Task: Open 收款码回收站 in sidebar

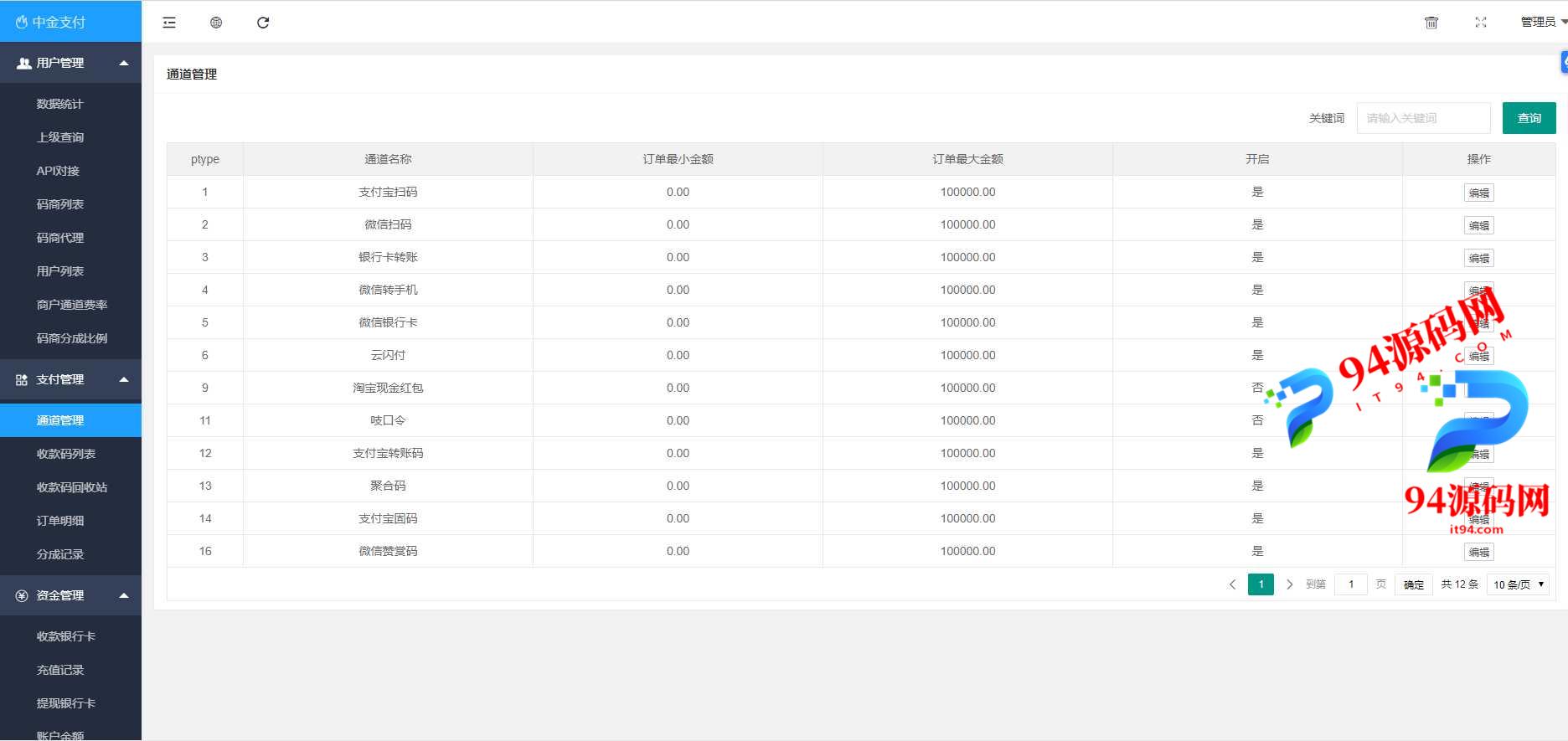Action: pos(72,487)
